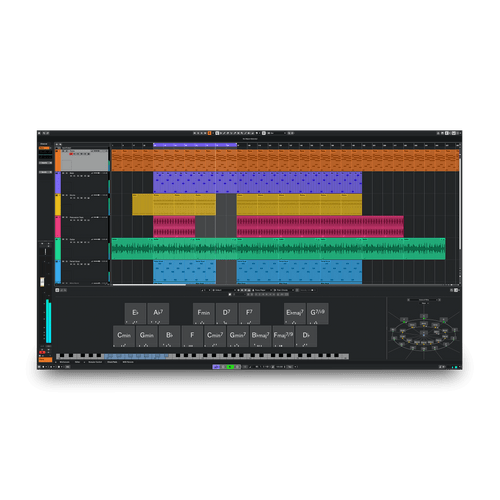Trigger the Gmin7 chord pad
The height and width of the screenshot is (500, 500).
(238, 336)
